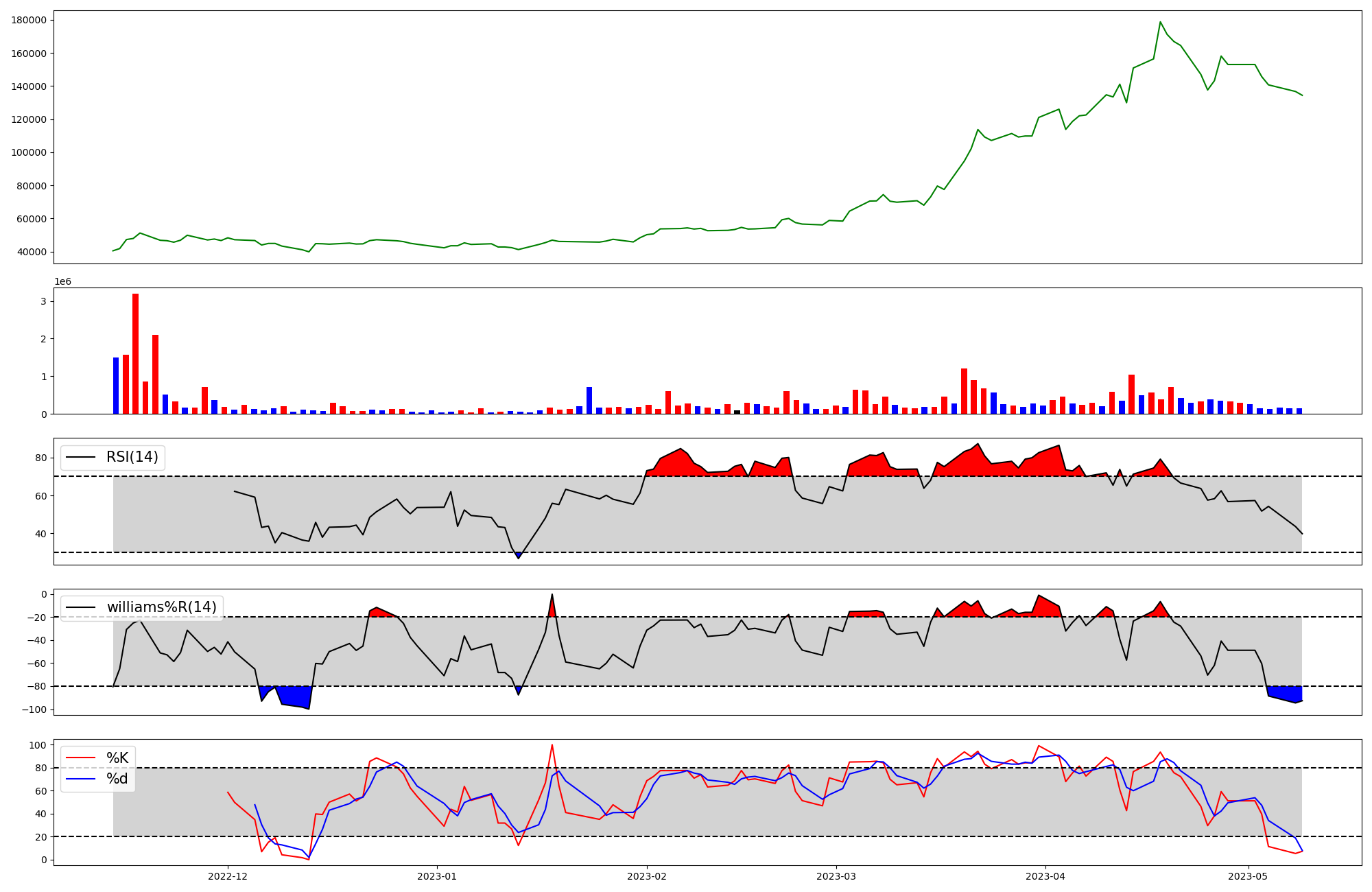Click the 2023-01 x-axis date label

coord(437,876)
